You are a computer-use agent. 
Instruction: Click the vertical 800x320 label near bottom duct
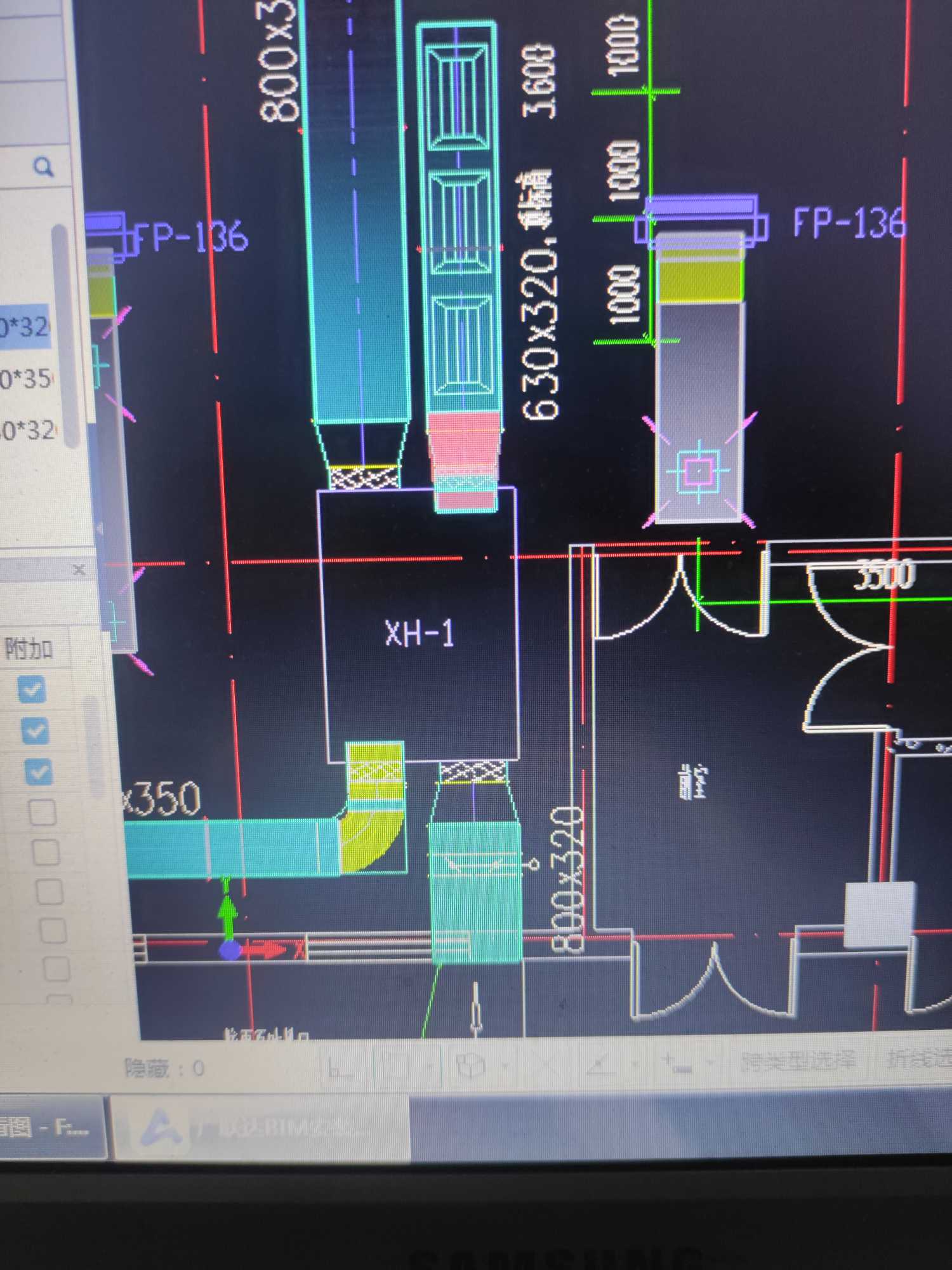(x=566, y=879)
